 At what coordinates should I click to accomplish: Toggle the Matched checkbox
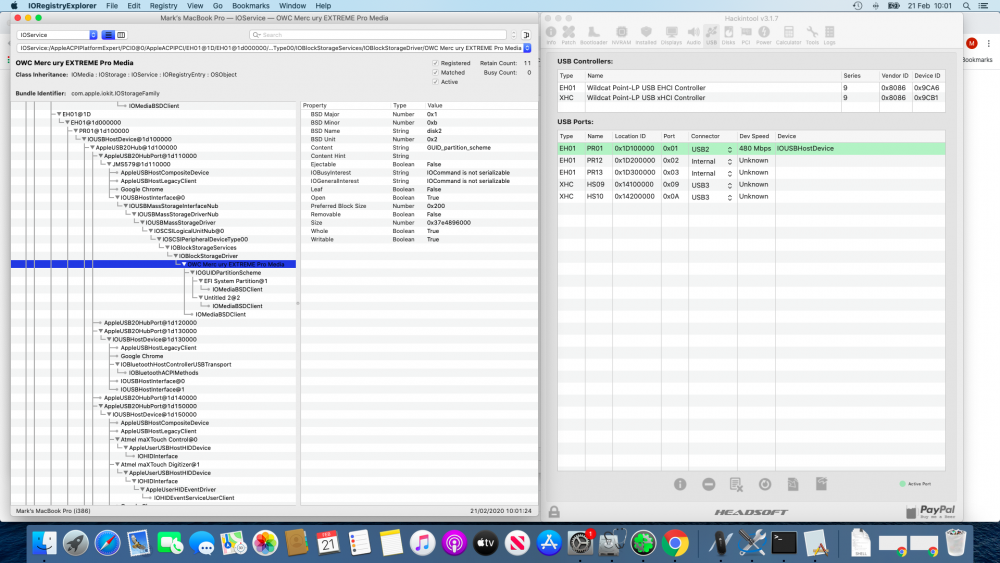435,72
